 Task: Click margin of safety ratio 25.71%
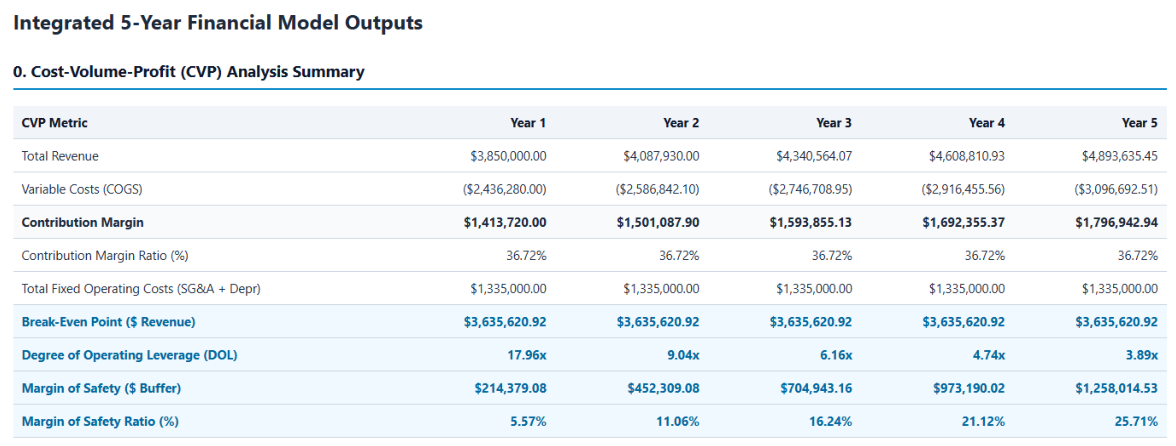pos(1138,421)
